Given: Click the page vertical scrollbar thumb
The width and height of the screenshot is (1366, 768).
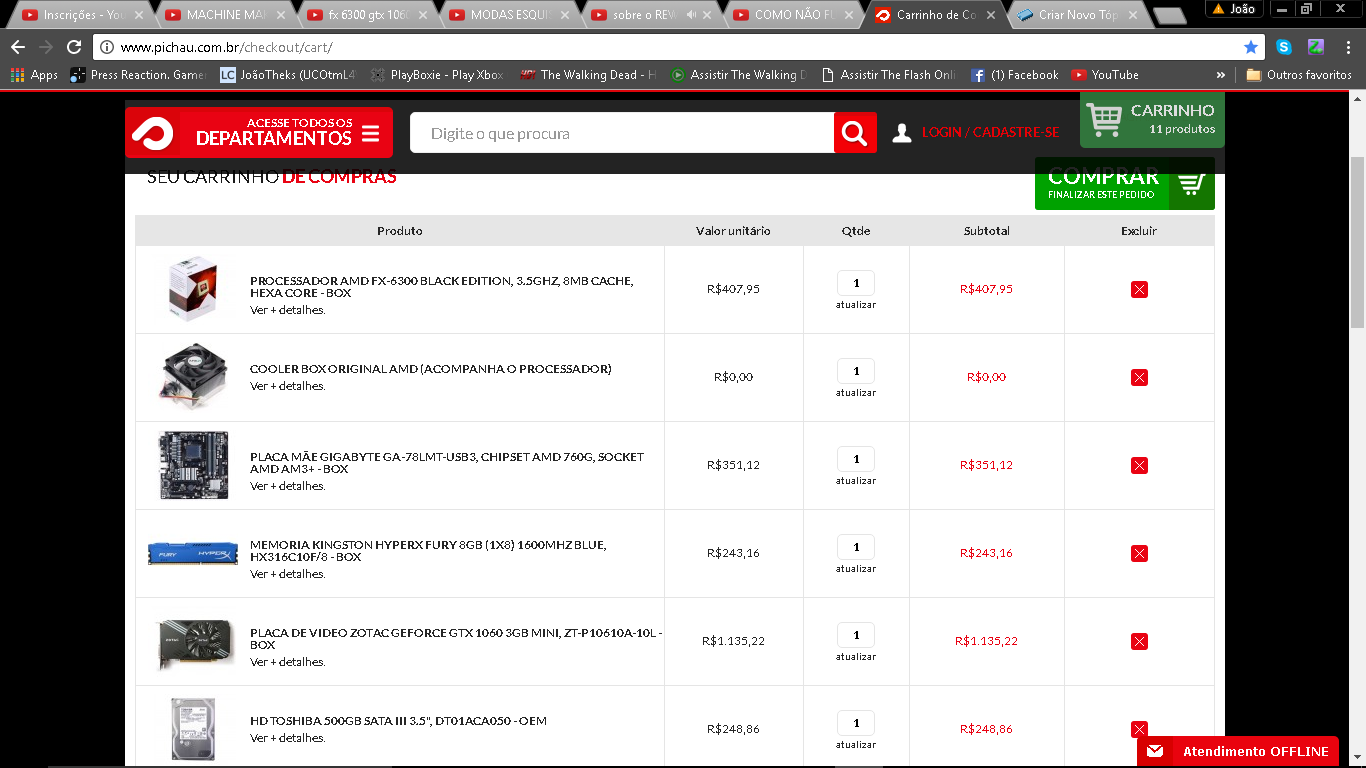Looking at the screenshot, I should click(x=1357, y=243).
